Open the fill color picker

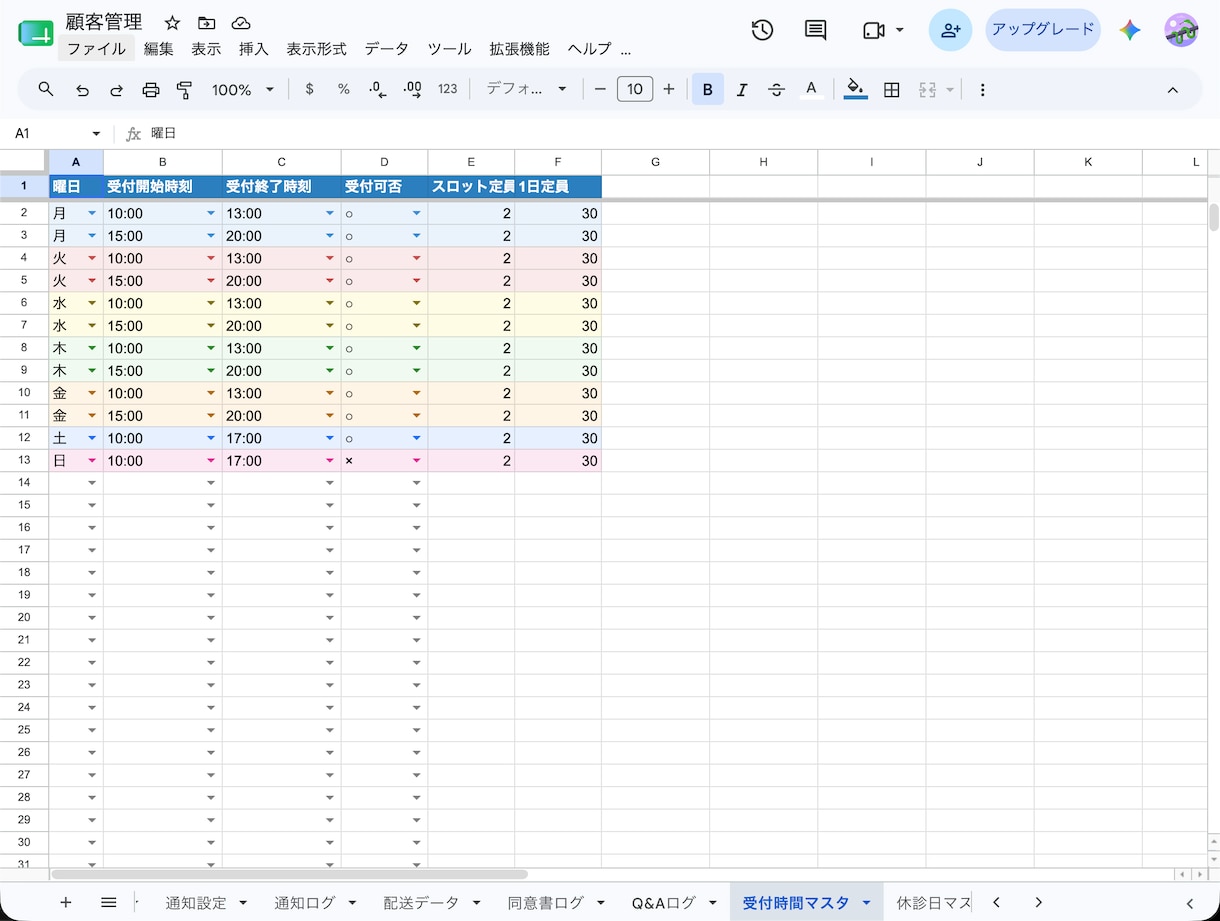[x=856, y=89]
